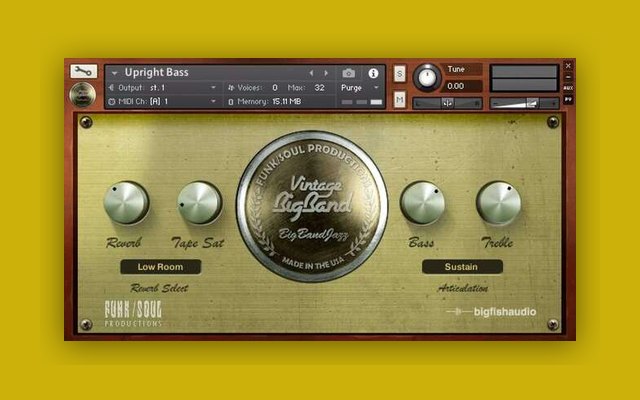This screenshot has height=400, width=640.
Task: Click the Voices count value 0
Action: 275,88
